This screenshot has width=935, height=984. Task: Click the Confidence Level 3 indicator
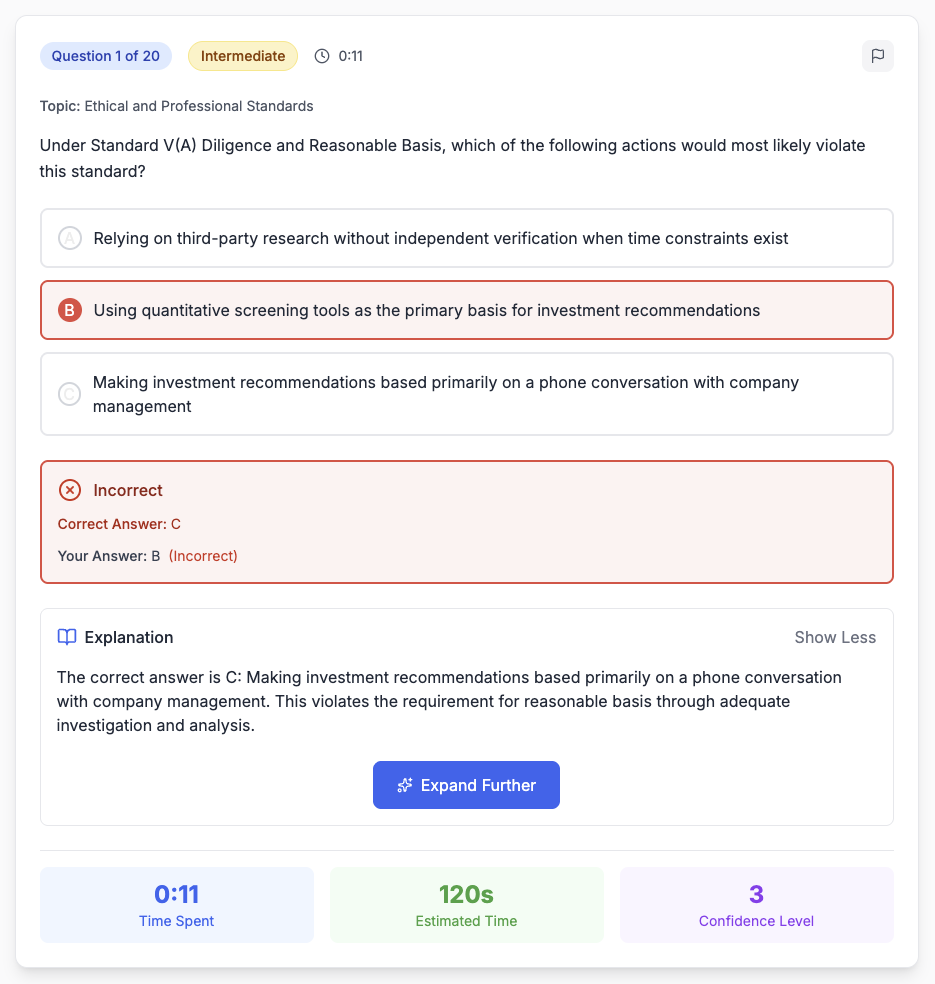756,905
